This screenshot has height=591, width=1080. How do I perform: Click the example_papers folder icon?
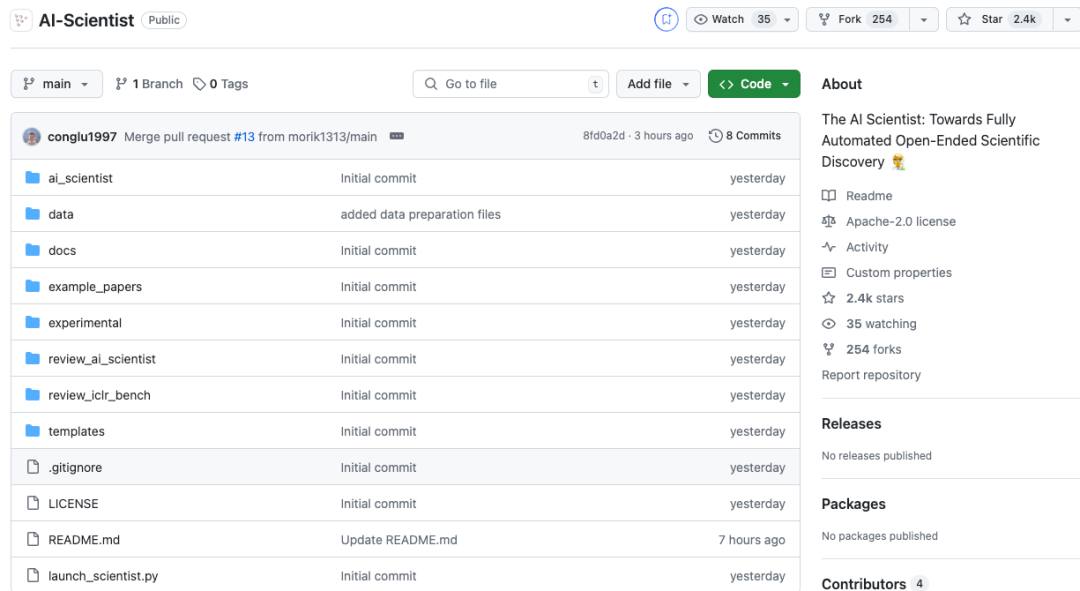(x=32, y=287)
